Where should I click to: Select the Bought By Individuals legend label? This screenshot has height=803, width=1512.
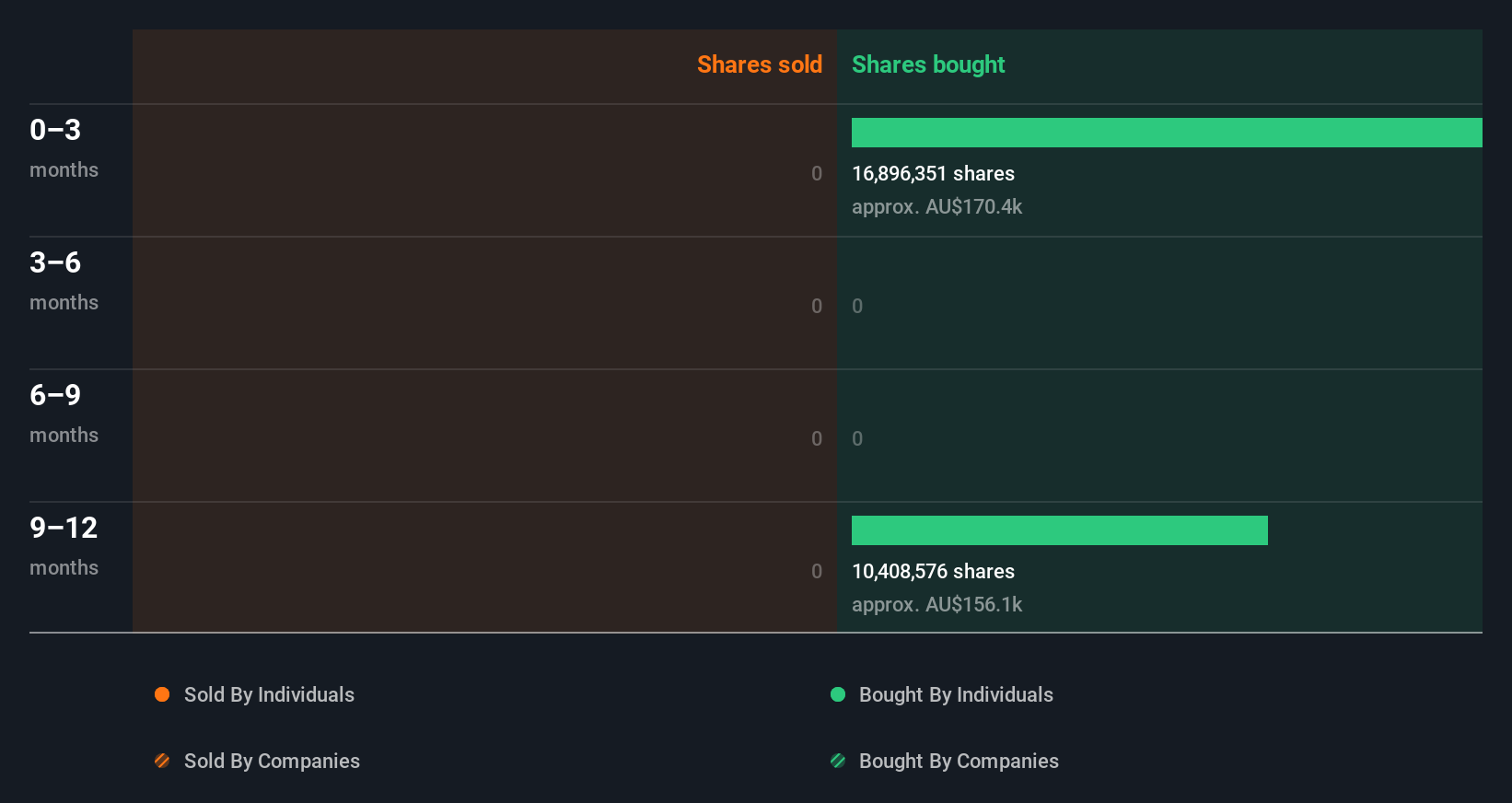tap(956, 695)
